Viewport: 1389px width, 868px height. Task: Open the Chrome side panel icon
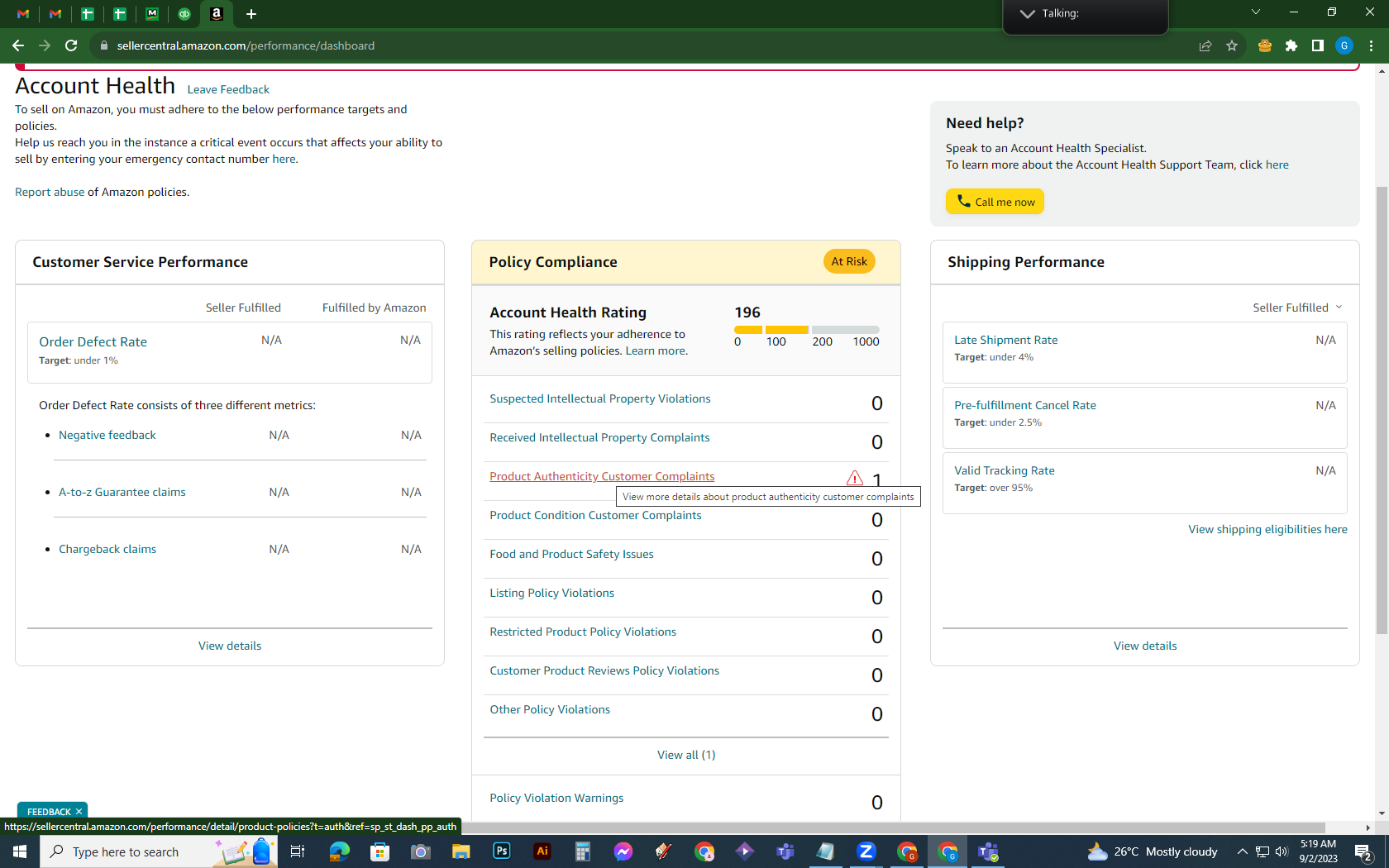[x=1318, y=45]
